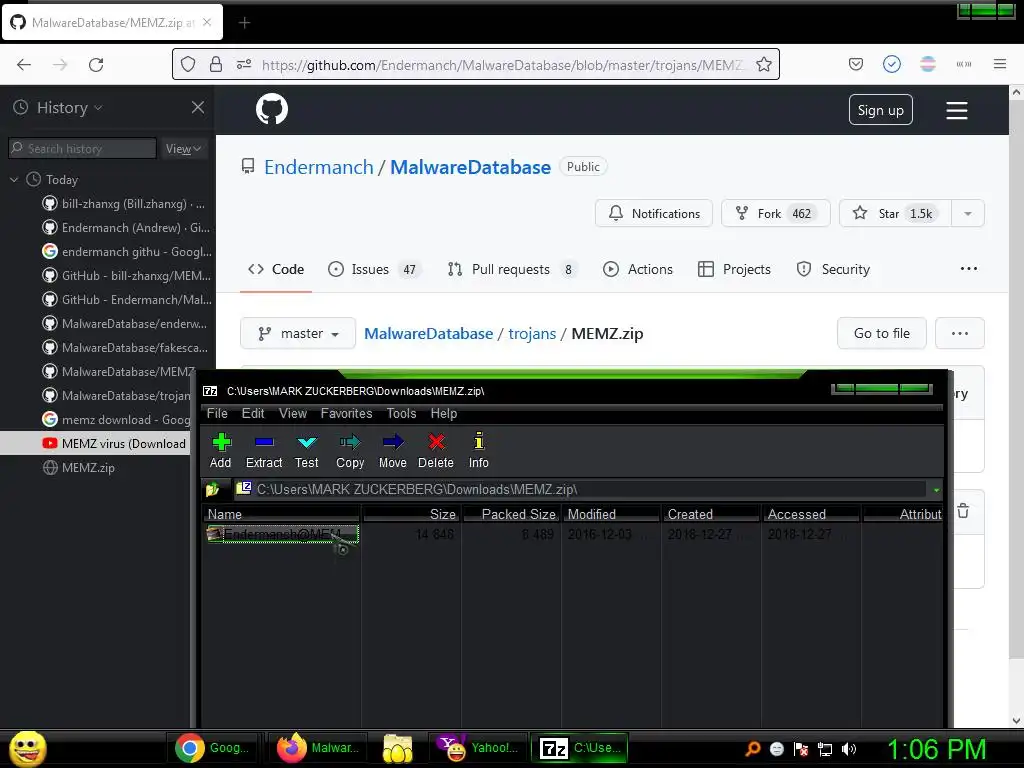The height and width of the screenshot is (768, 1024).
Task: Open the 7-Zip Tools menu
Action: [x=401, y=413]
